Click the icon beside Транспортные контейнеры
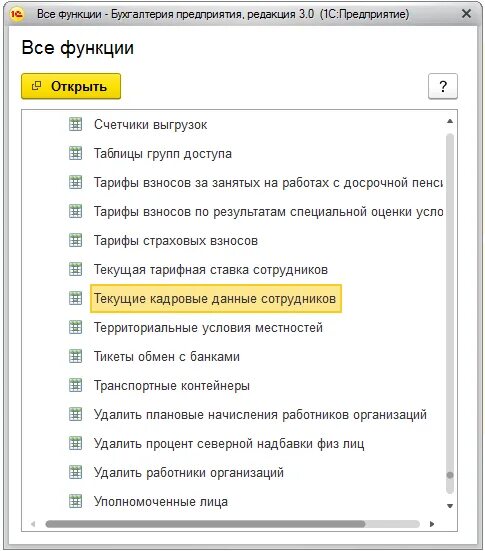Image resolution: width=485 pixels, height=551 pixels. (x=75, y=385)
